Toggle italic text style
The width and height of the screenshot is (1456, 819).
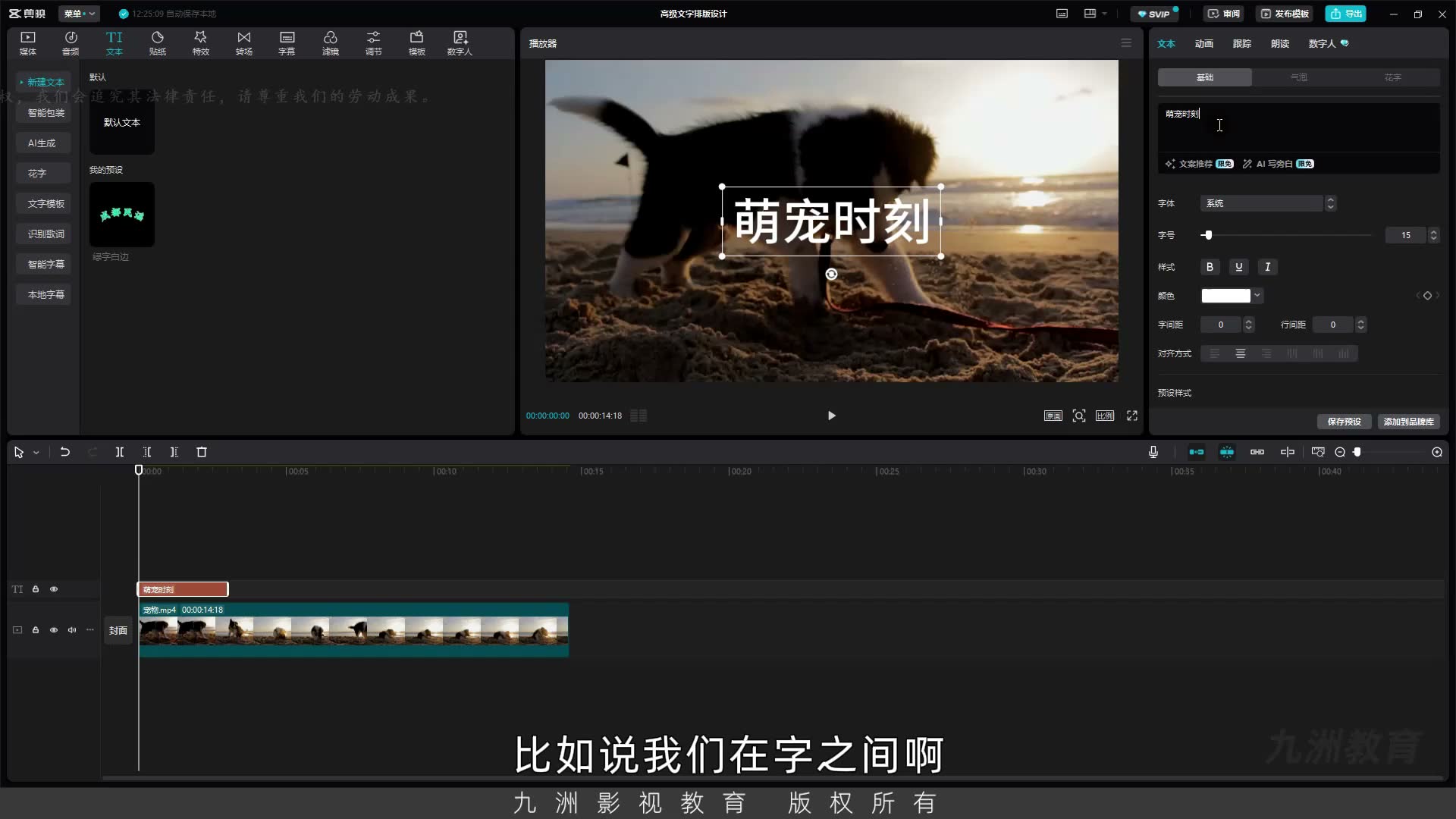click(1267, 267)
